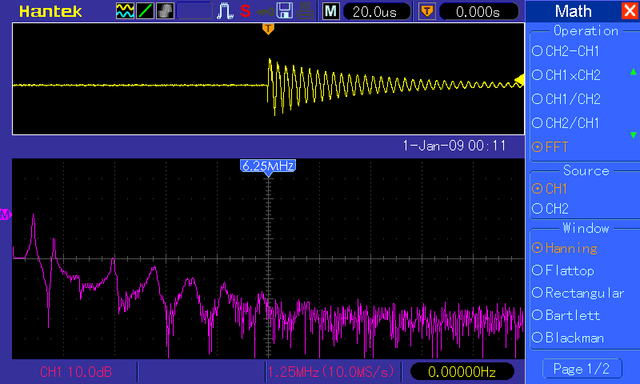
Task: Select the Blackman window
Action: (568, 338)
